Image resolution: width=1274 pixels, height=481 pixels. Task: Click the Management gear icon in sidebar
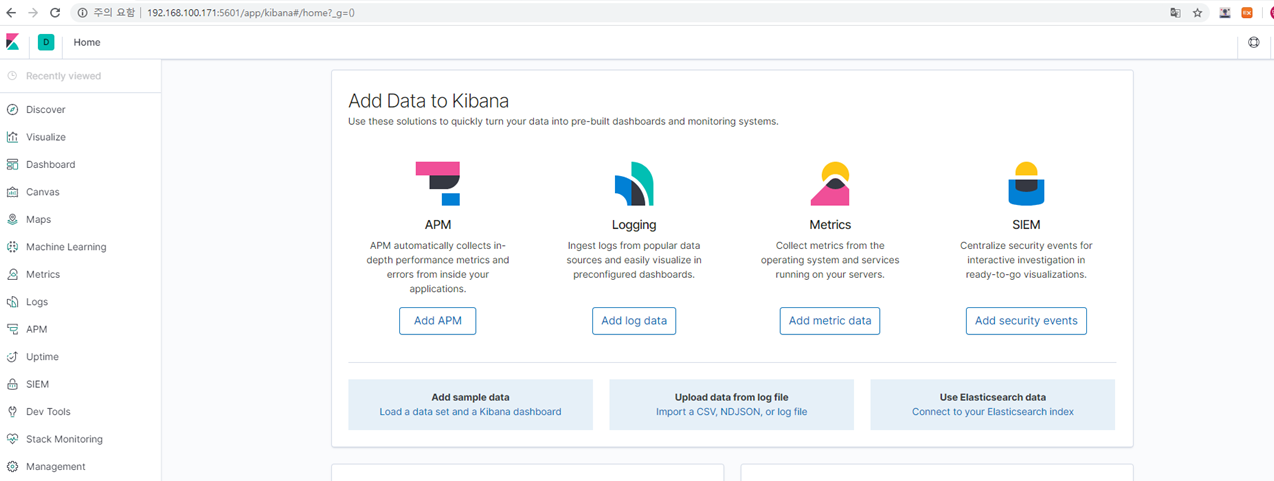tap(12, 467)
